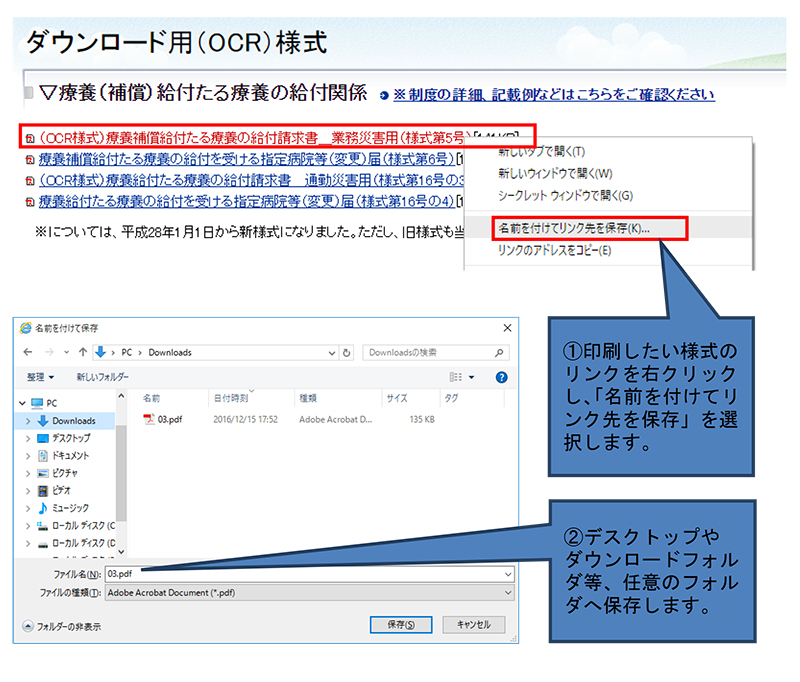Select ミュージック in the folder tree

point(70,508)
